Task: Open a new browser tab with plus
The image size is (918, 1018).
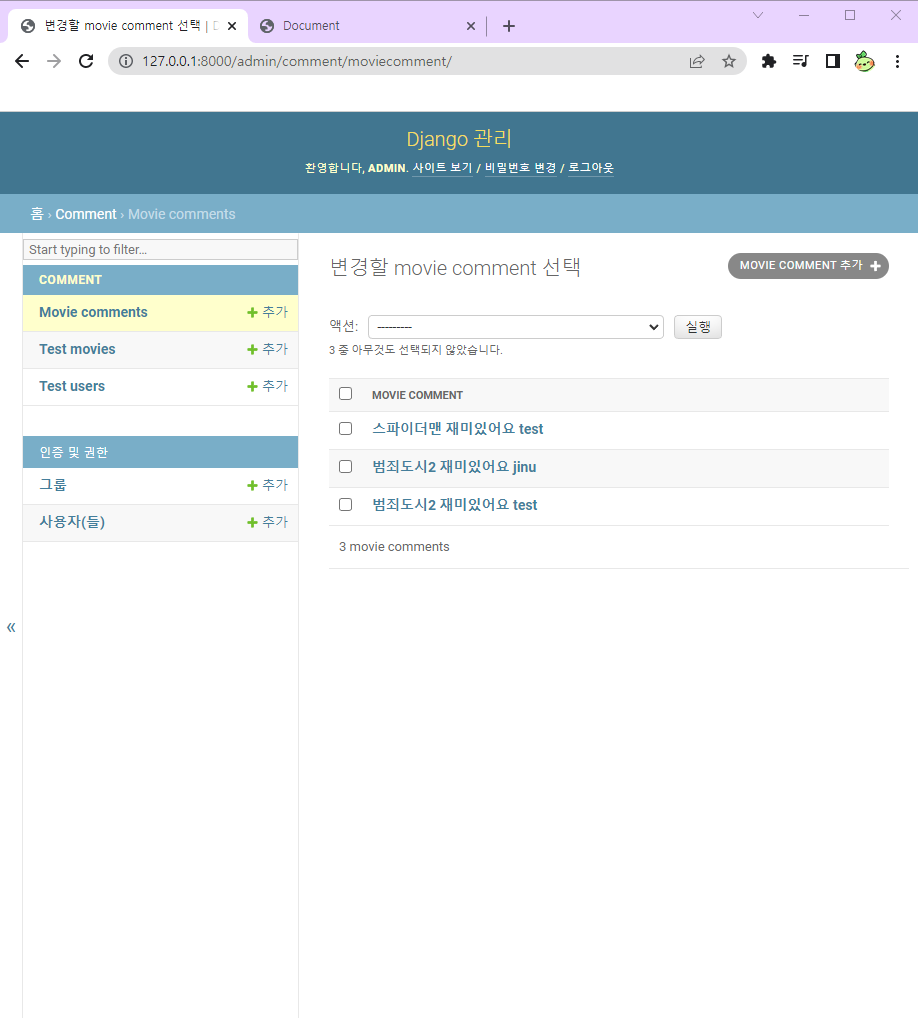Action: click(509, 26)
